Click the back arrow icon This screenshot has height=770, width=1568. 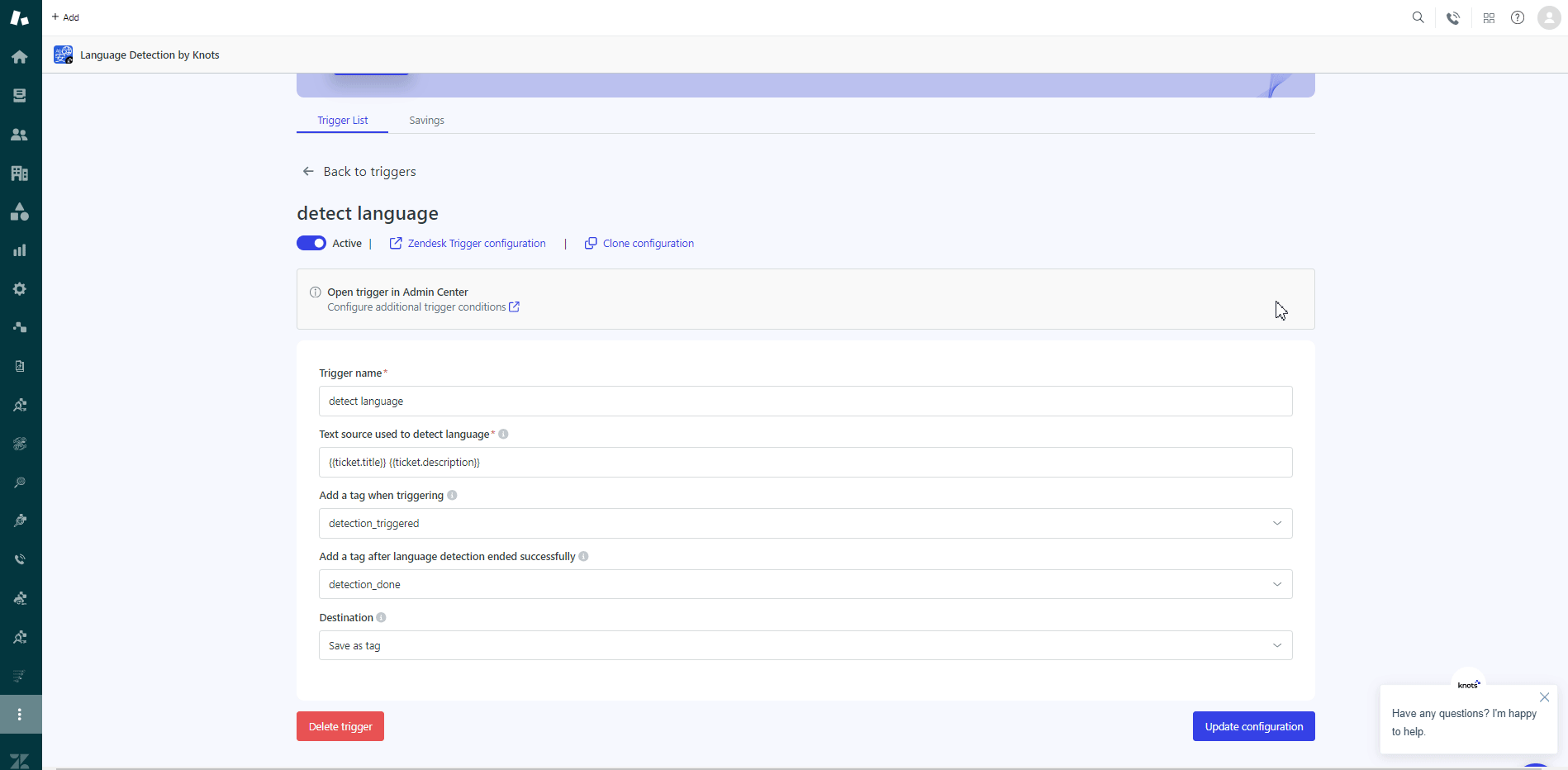308,171
